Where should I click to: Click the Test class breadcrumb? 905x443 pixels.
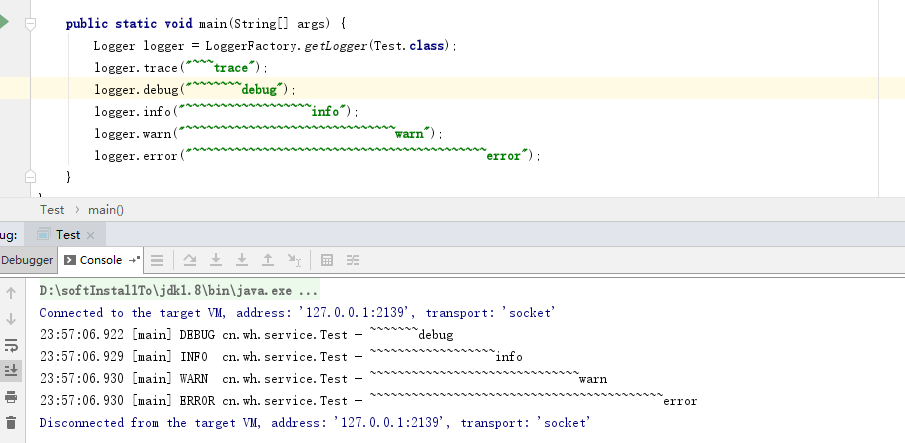coord(52,210)
